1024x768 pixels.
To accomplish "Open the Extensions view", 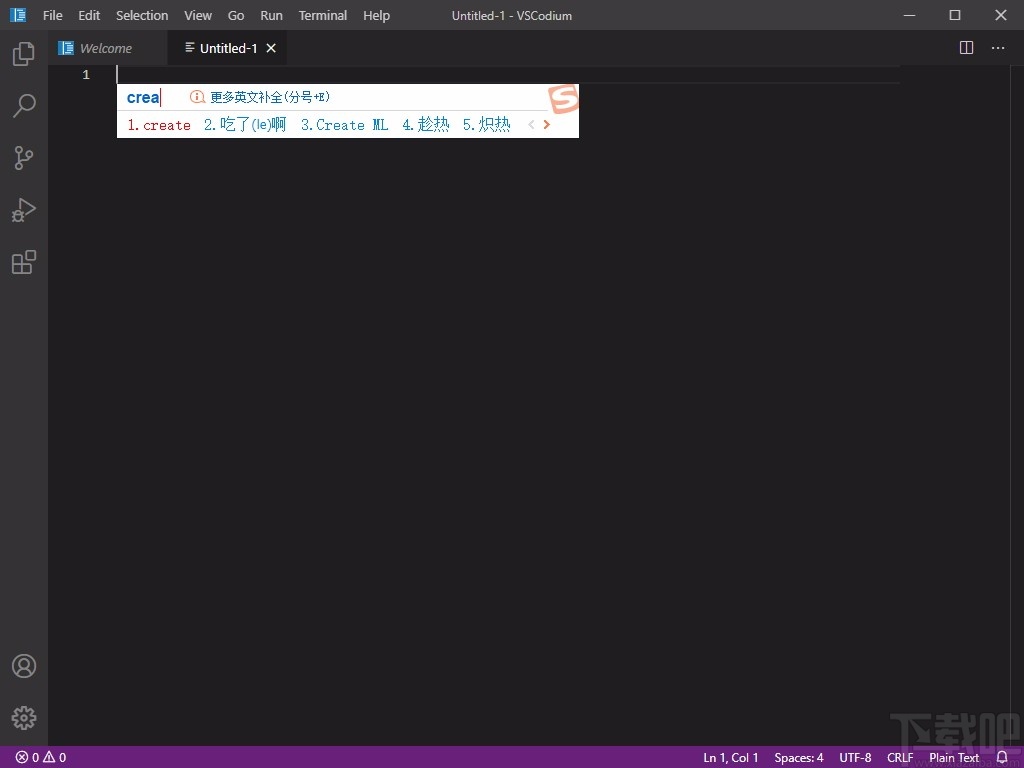I will tap(23, 262).
